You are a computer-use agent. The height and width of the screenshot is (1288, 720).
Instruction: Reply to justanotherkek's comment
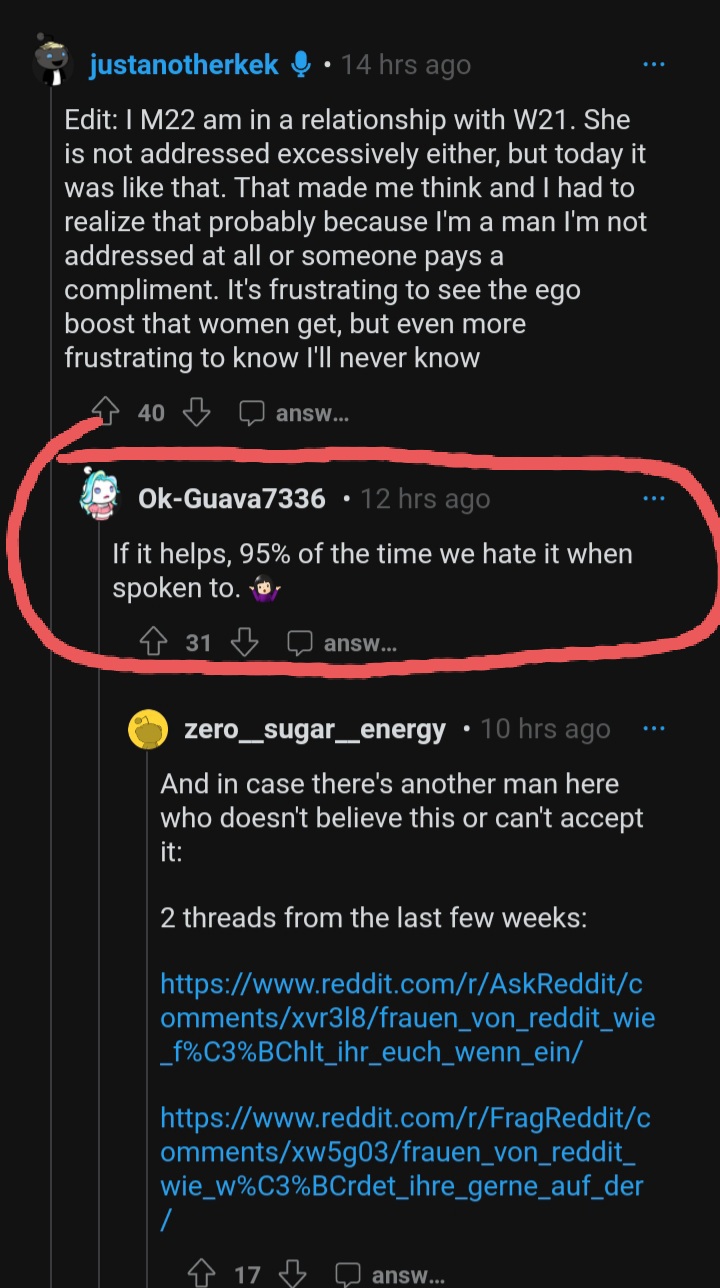(294, 412)
